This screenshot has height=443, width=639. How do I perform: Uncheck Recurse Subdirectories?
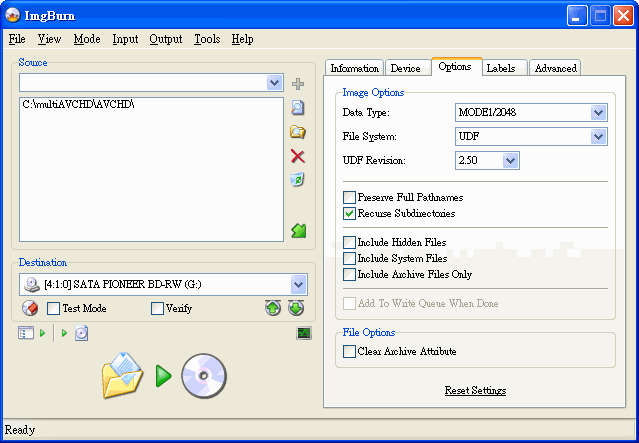coord(349,214)
